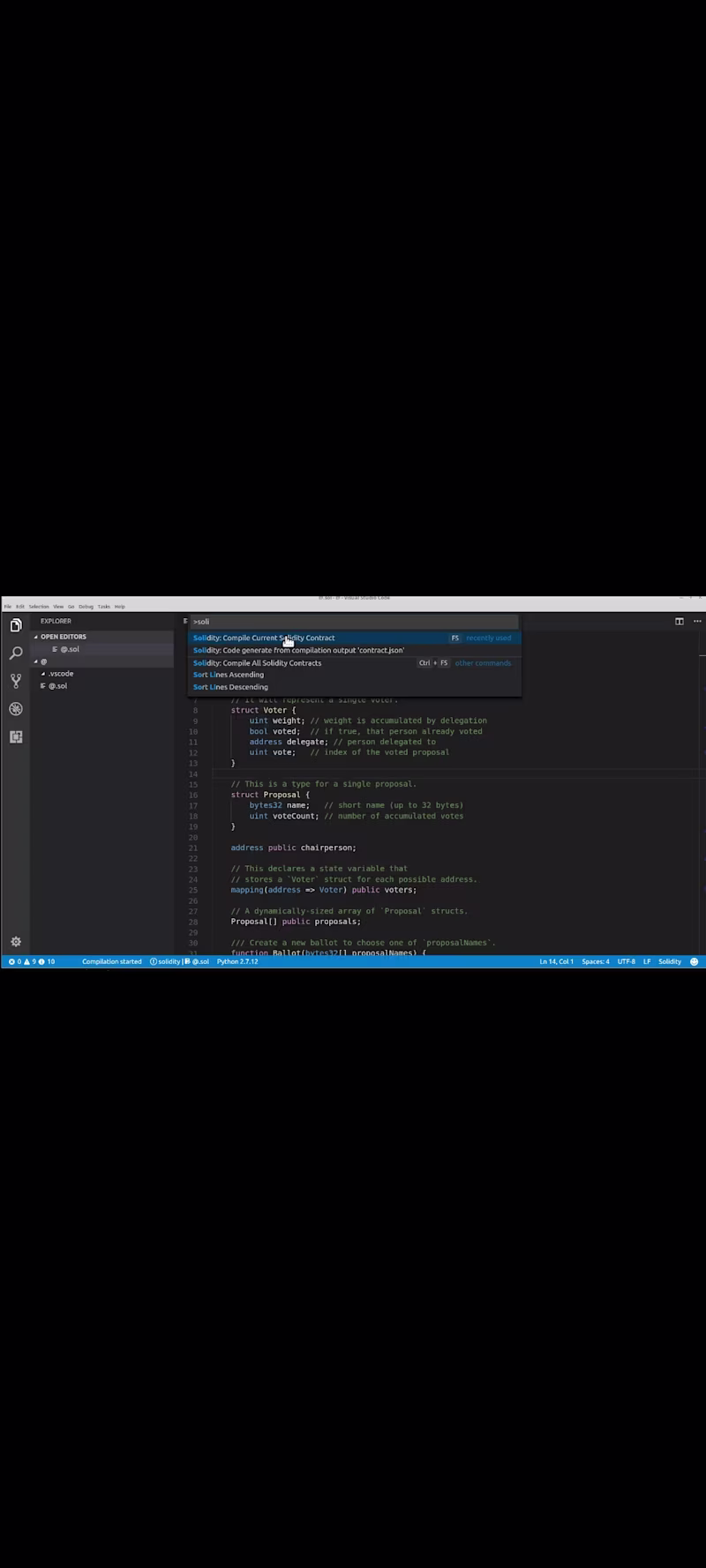Open the editor More Actions ellipsis
This screenshot has width=706, height=1568.
(x=697, y=621)
